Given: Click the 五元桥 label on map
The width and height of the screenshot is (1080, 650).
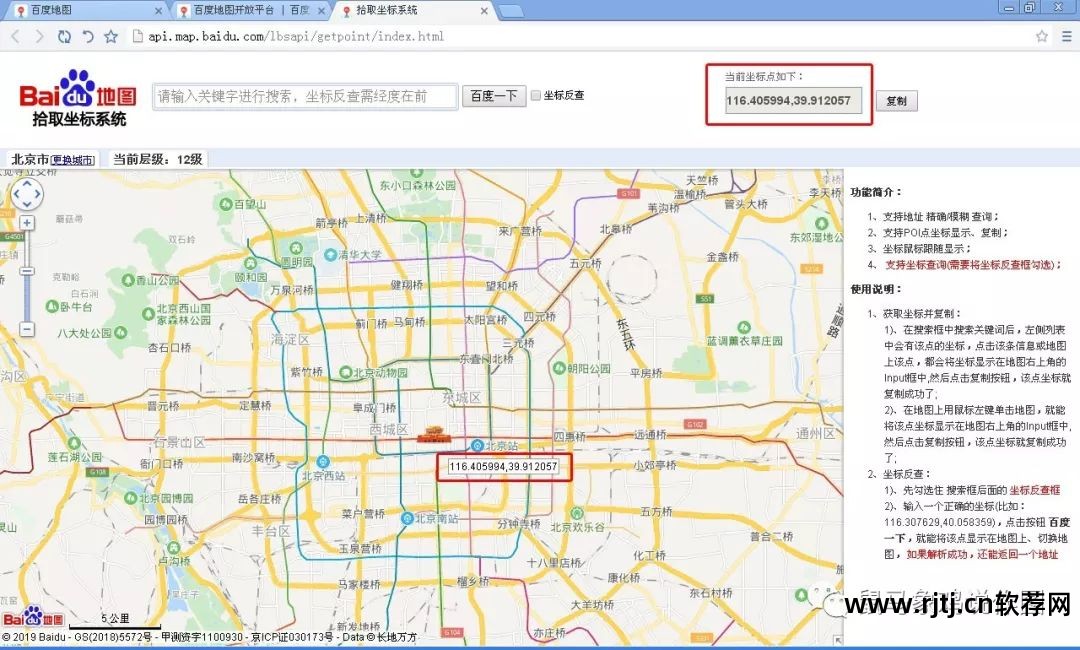Looking at the screenshot, I should click(585, 263).
